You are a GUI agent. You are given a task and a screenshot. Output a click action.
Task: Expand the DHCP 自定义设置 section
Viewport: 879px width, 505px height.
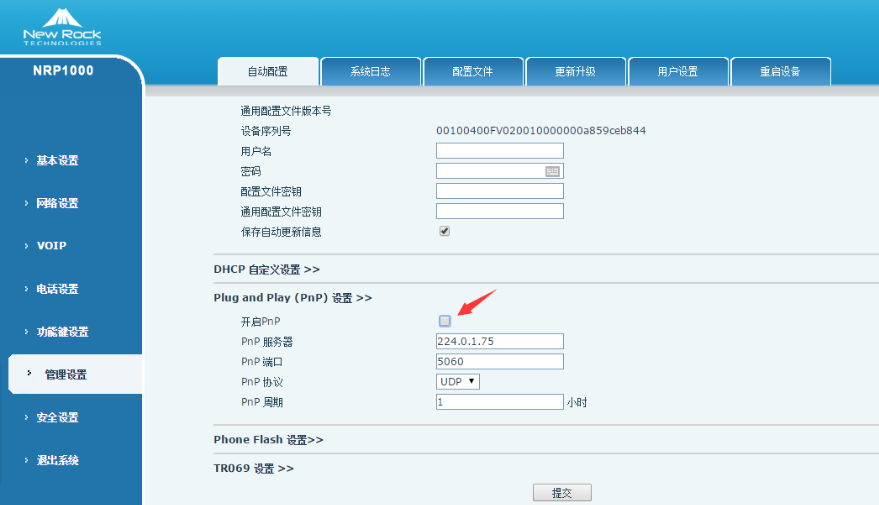pos(266,269)
